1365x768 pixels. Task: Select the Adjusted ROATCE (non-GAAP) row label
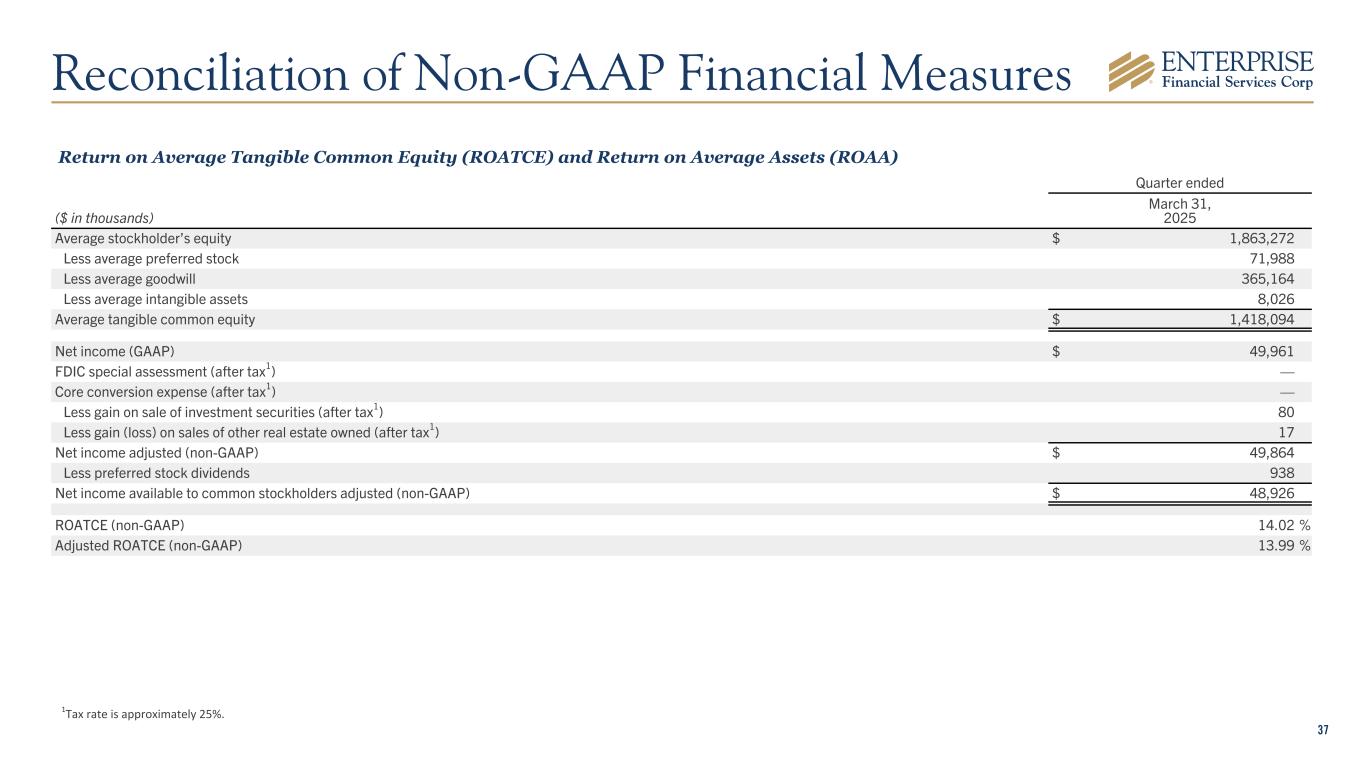click(148, 545)
